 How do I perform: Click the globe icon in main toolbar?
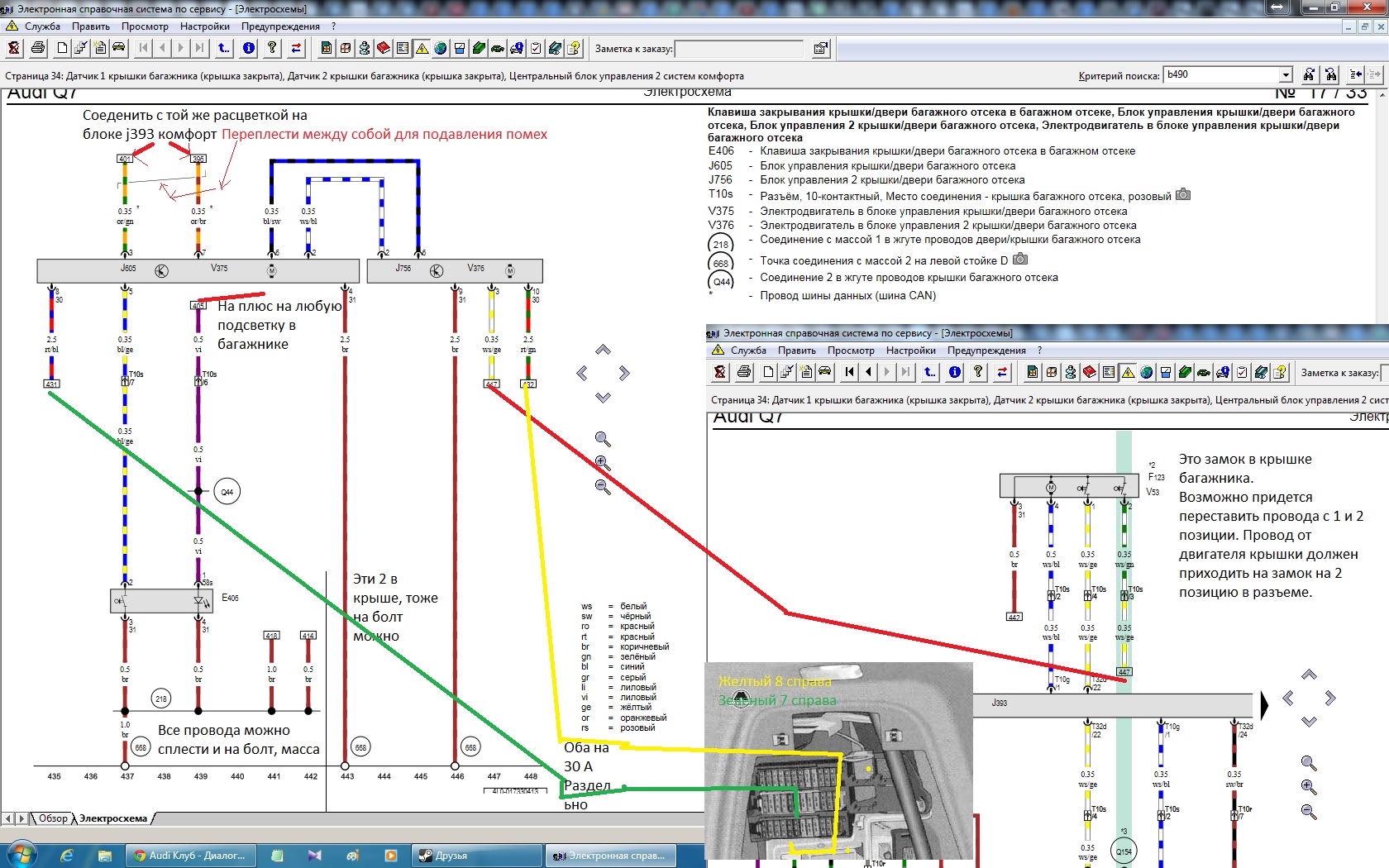pos(441,48)
